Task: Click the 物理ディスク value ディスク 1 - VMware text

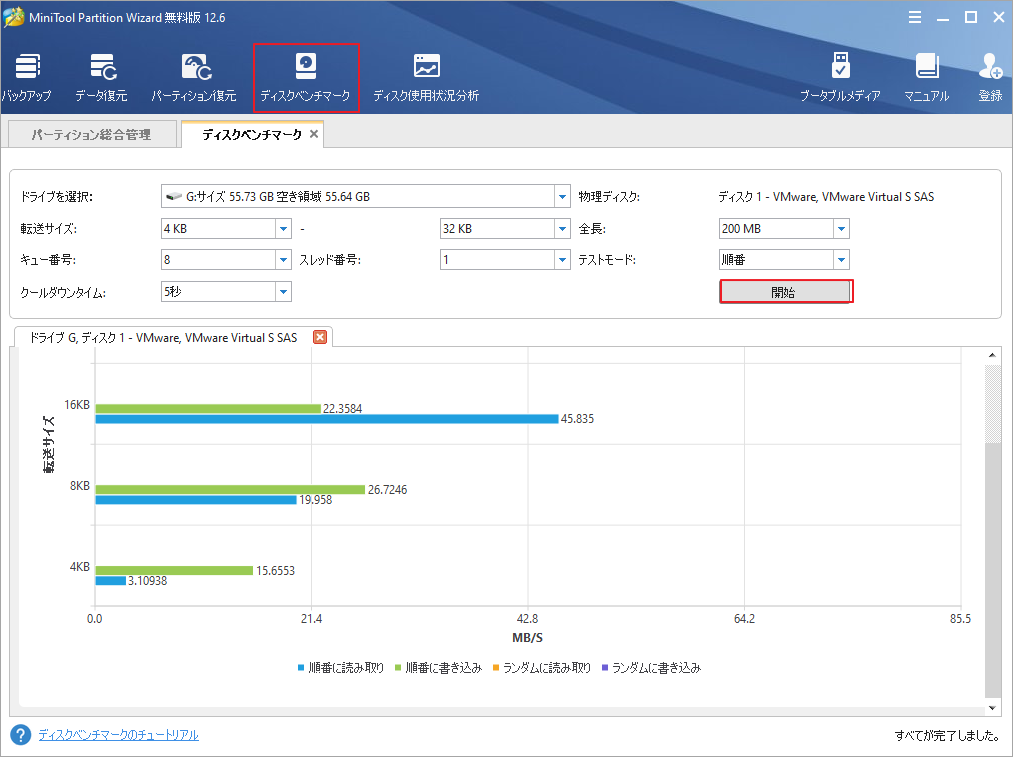Action: tap(826, 196)
